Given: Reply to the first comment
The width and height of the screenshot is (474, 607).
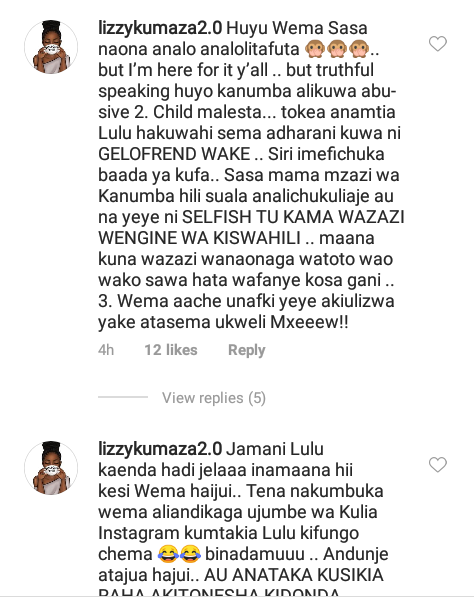Looking at the screenshot, I should 247,350.
